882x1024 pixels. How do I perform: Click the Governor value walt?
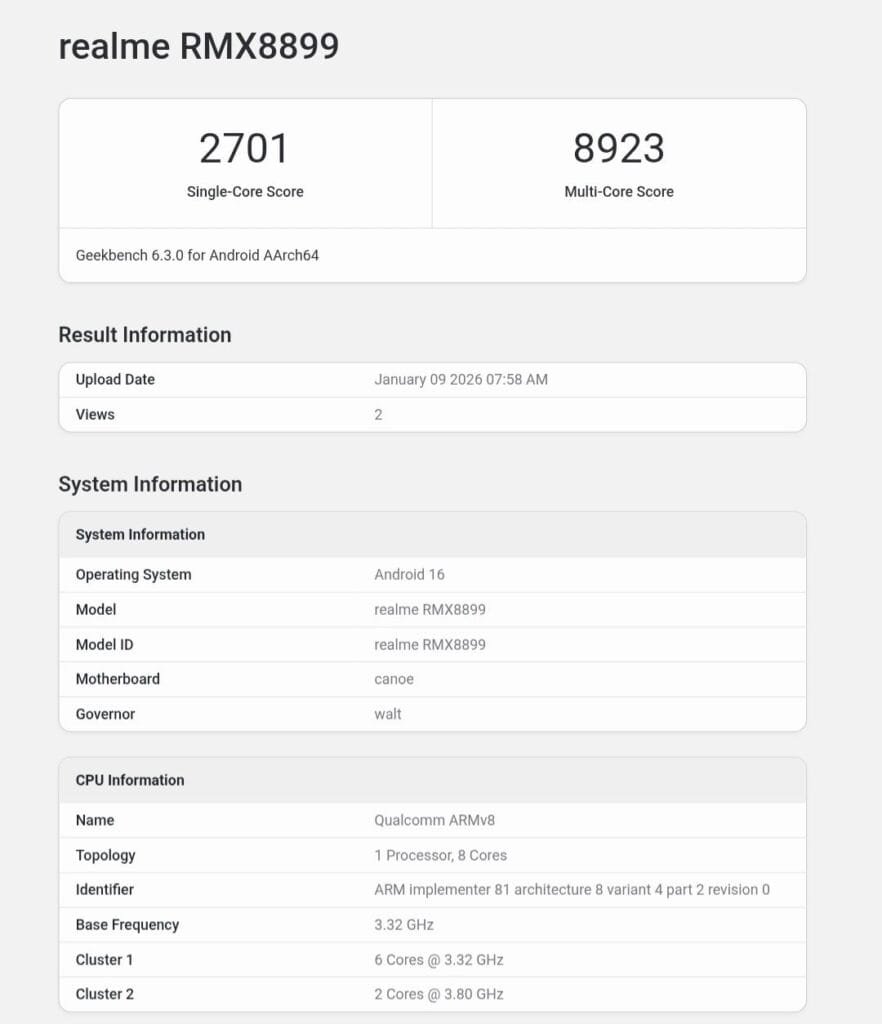tap(387, 714)
